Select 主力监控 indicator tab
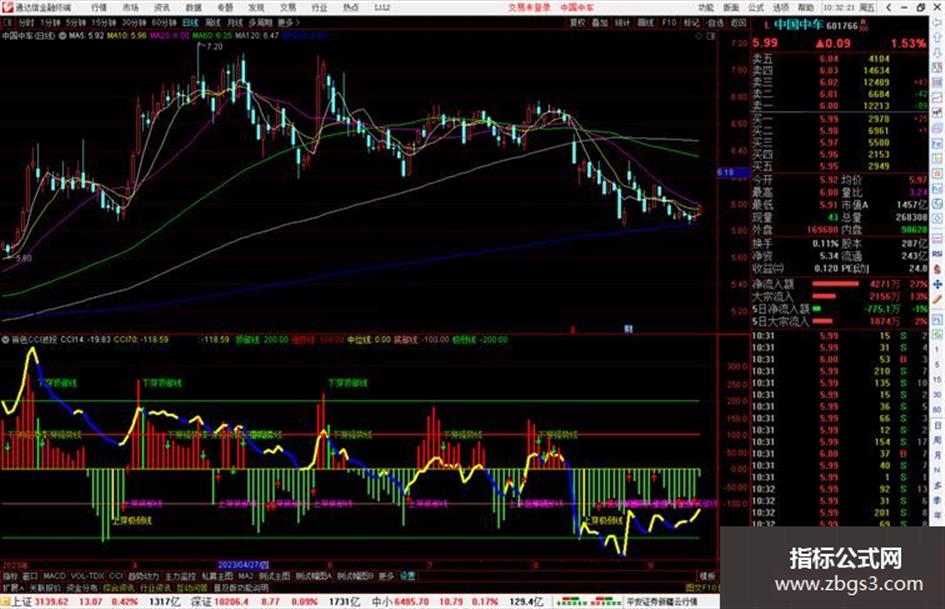Viewport: 945px width, 609px height. point(181,576)
